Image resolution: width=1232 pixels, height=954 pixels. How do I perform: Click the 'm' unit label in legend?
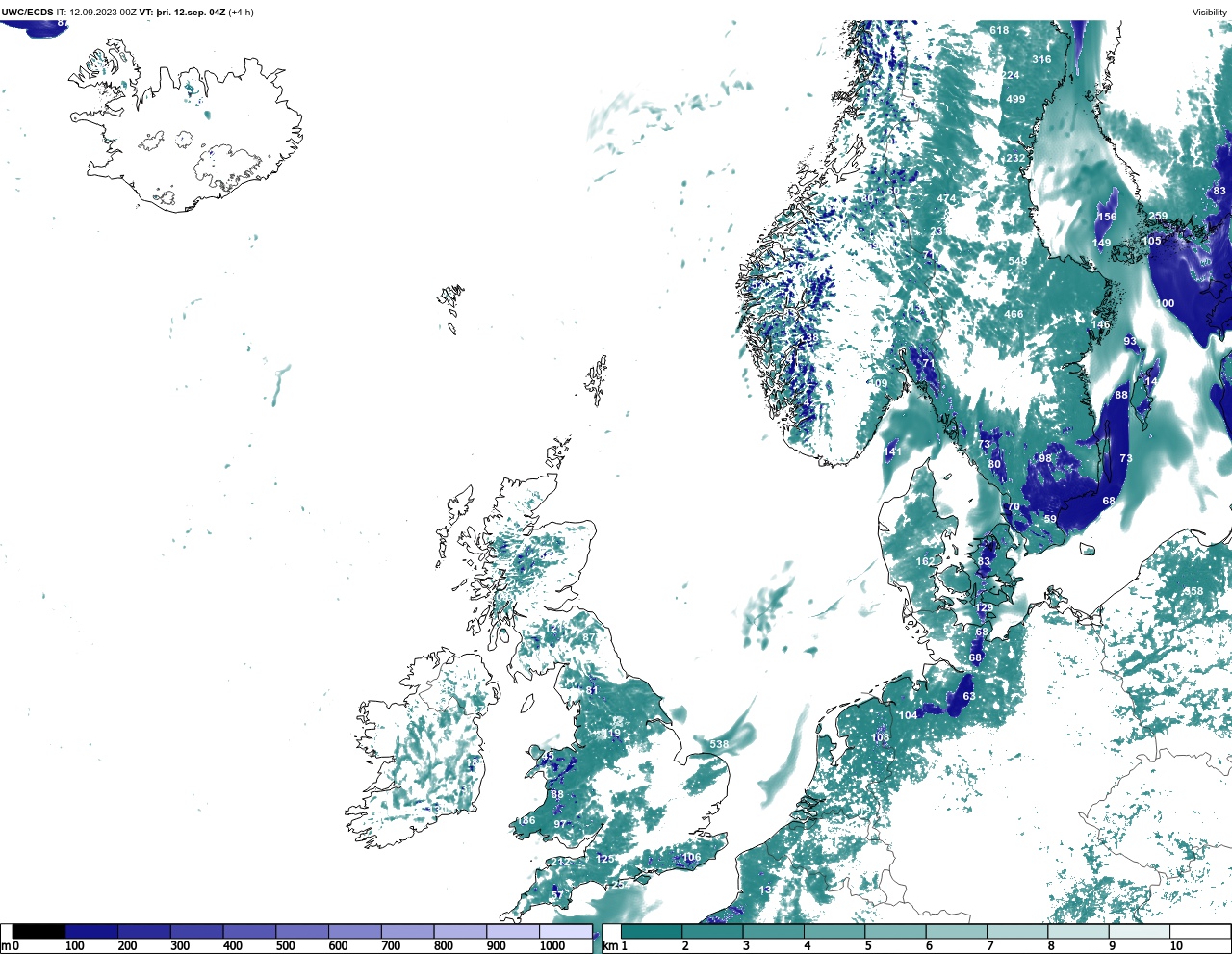click(x=5, y=946)
